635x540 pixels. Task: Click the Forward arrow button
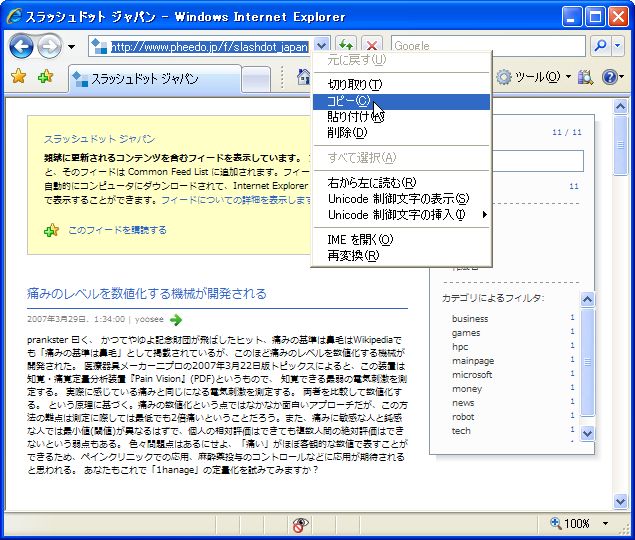49,46
